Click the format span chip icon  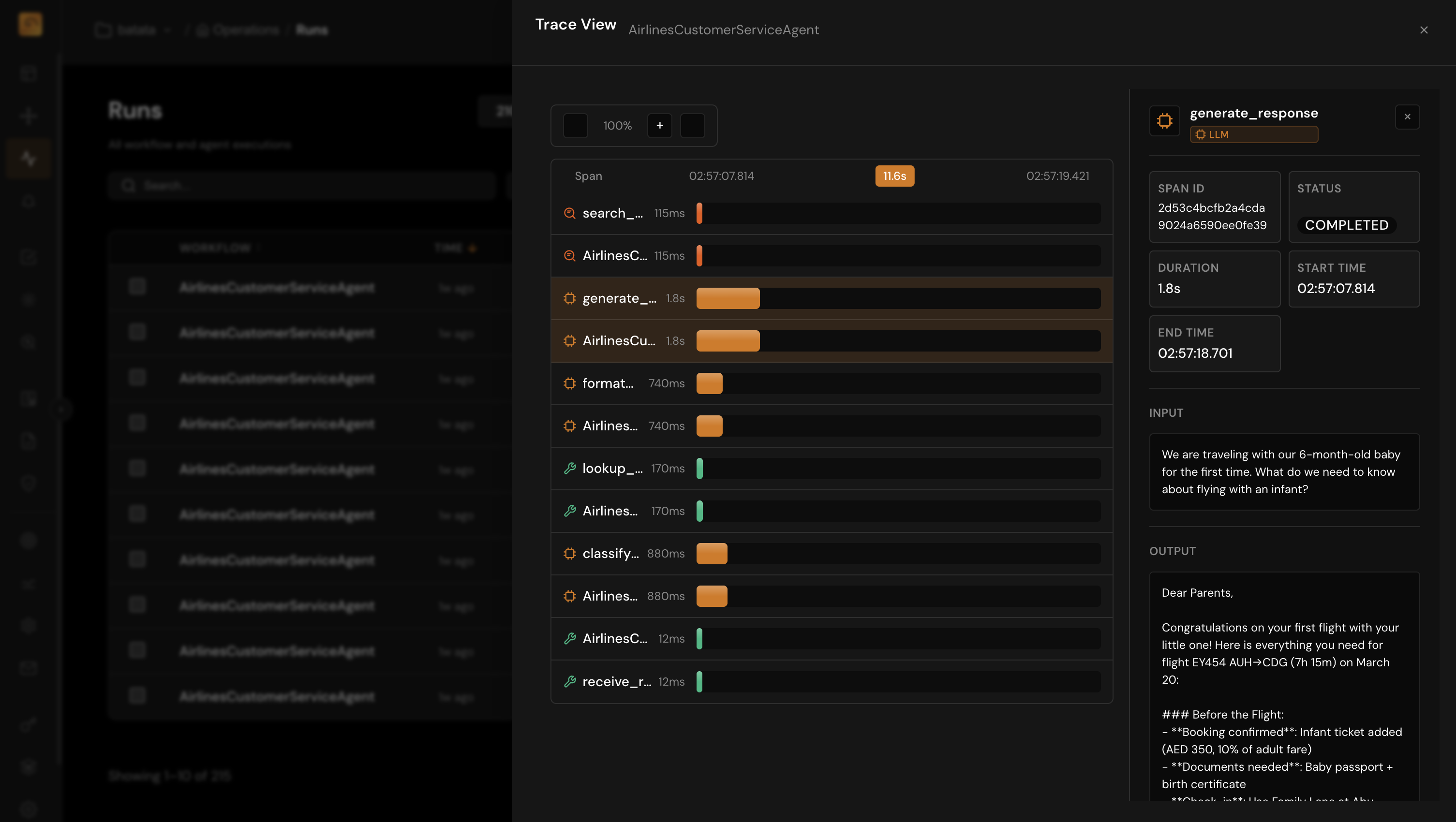pos(569,383)
